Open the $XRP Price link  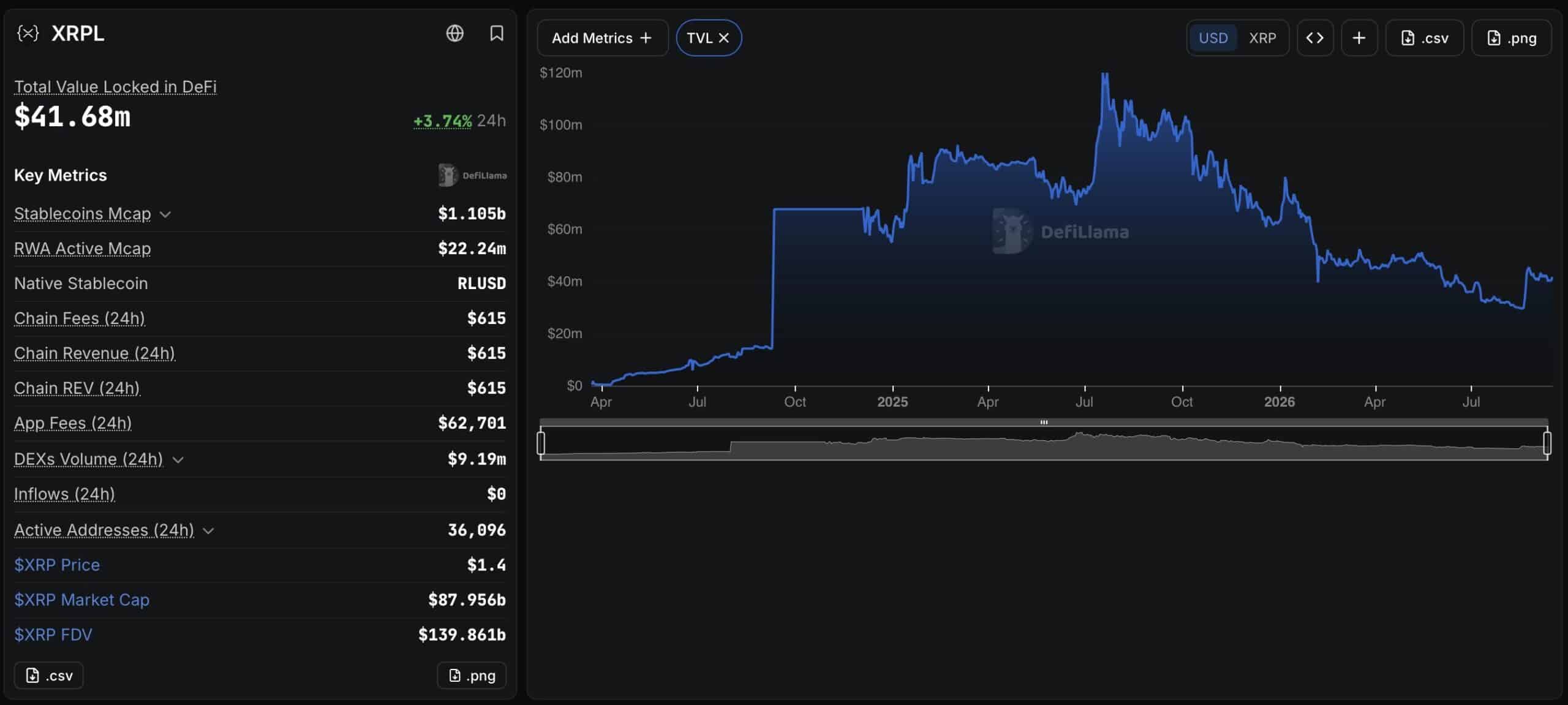click(57, 565)
